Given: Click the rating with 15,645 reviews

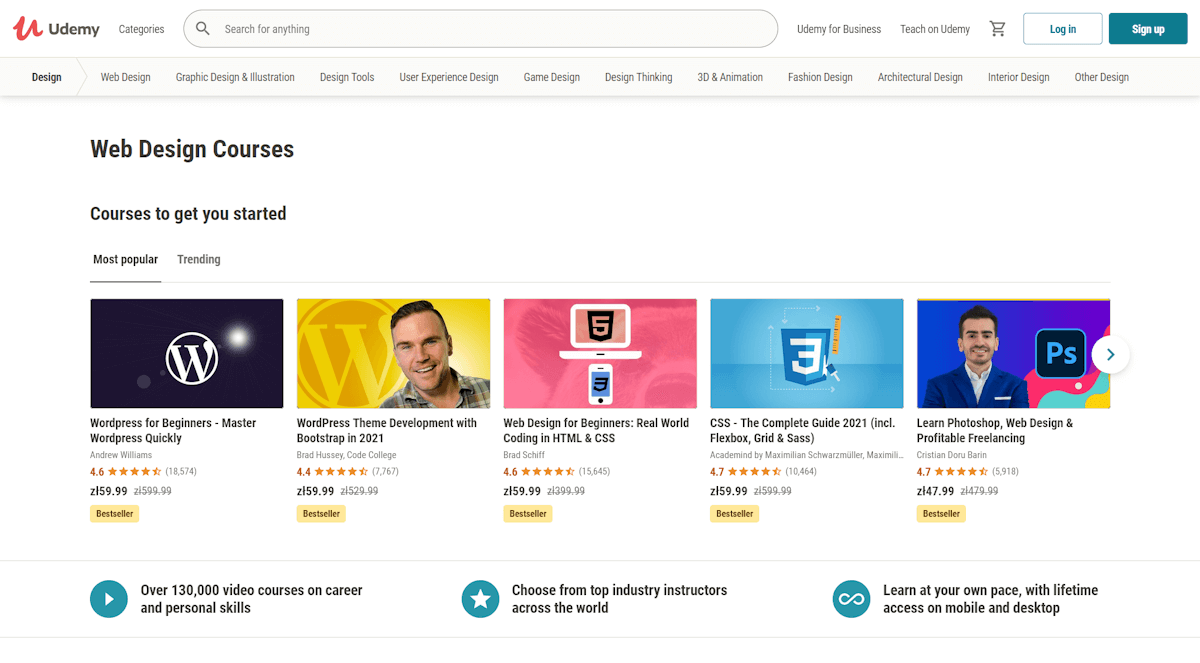Looking at the screenshot, I should [x=556, y=471].
